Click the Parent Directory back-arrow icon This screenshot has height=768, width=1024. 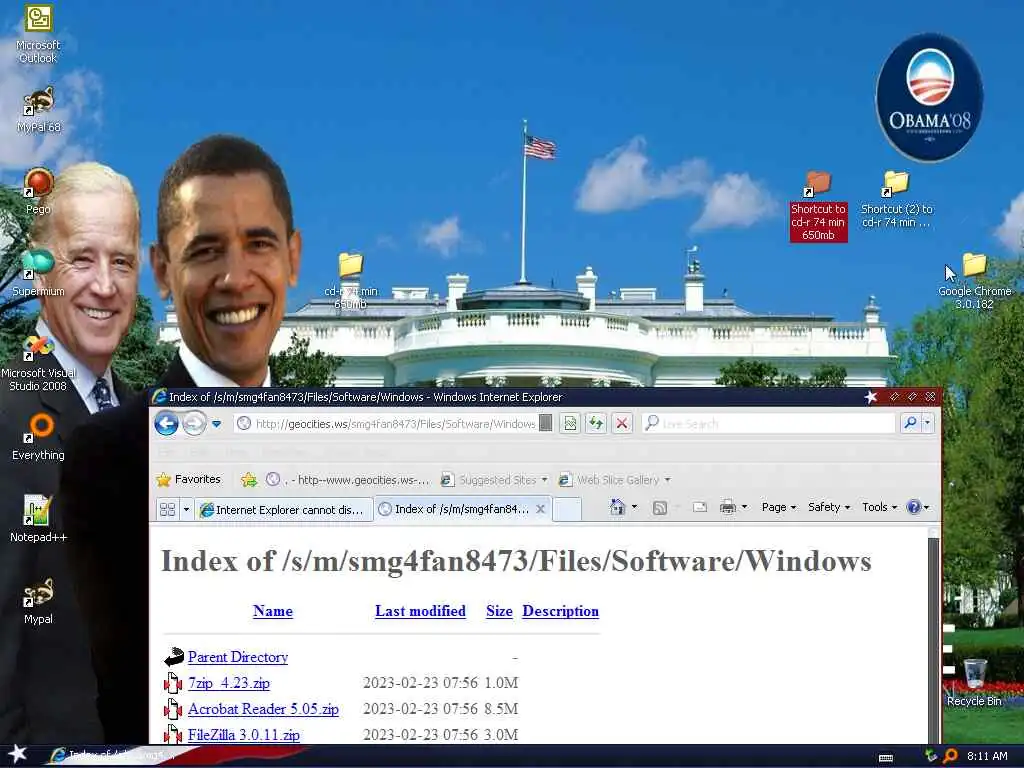coord(173,657)
